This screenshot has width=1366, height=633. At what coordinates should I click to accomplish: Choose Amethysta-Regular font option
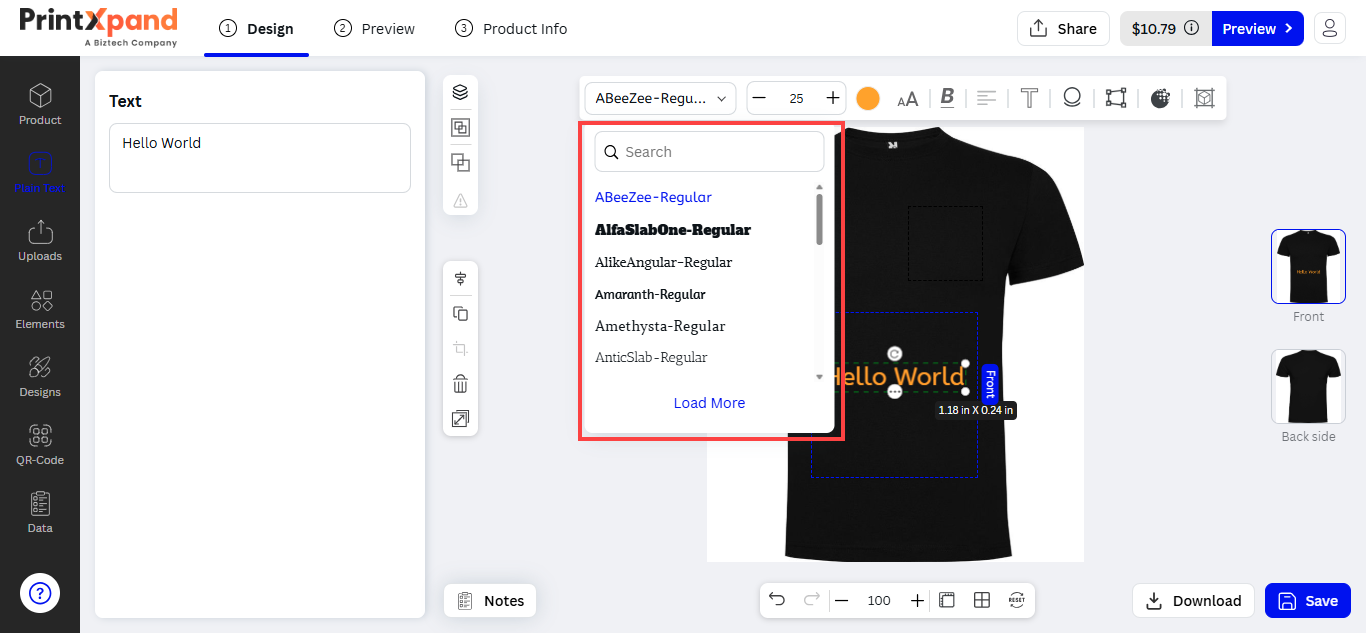point(660,326)
